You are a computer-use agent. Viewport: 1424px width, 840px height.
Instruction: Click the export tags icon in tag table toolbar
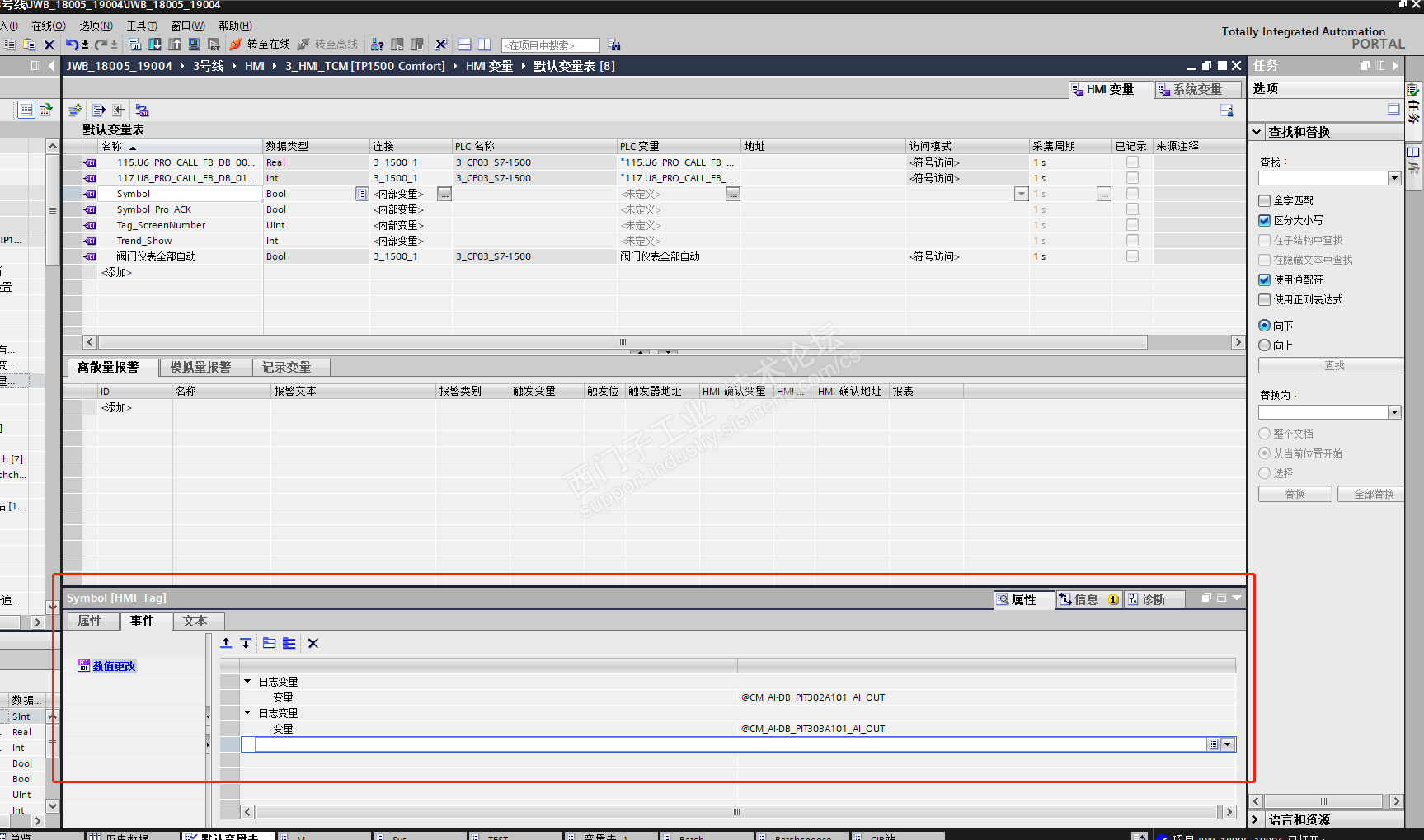coord(99,110)
